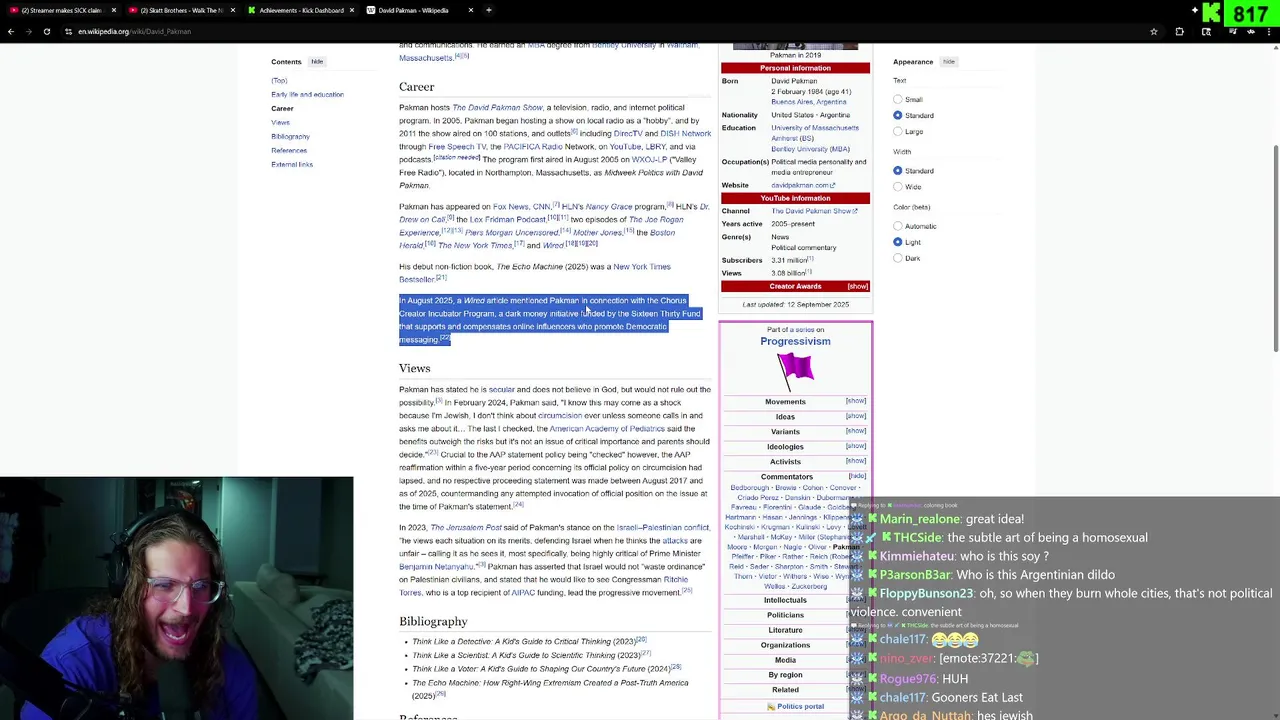This screenshot has height=720, width=1280.
Task: Select Large text size option
Action: click(x=898, y=131)
